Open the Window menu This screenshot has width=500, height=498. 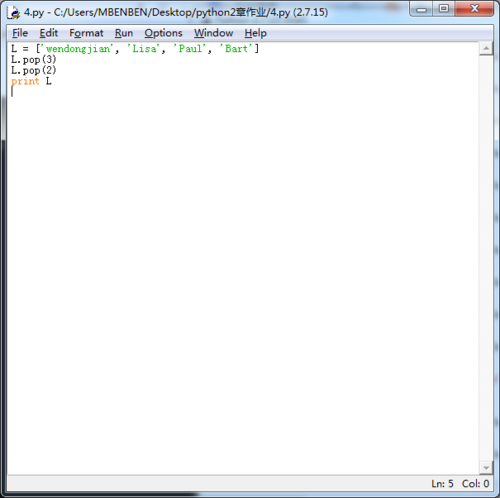[x=214, y=33]
